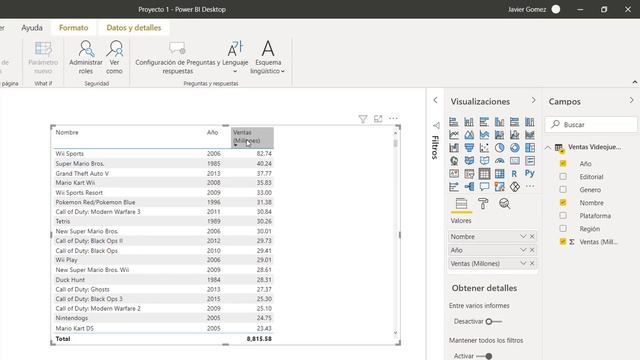Select the area chart visualization

[x=469, y=135]
